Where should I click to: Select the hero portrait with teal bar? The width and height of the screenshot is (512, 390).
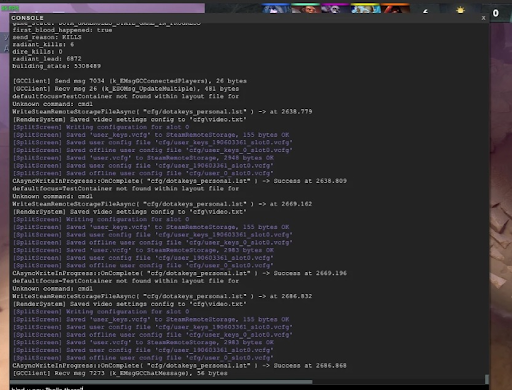click(306, 8)
